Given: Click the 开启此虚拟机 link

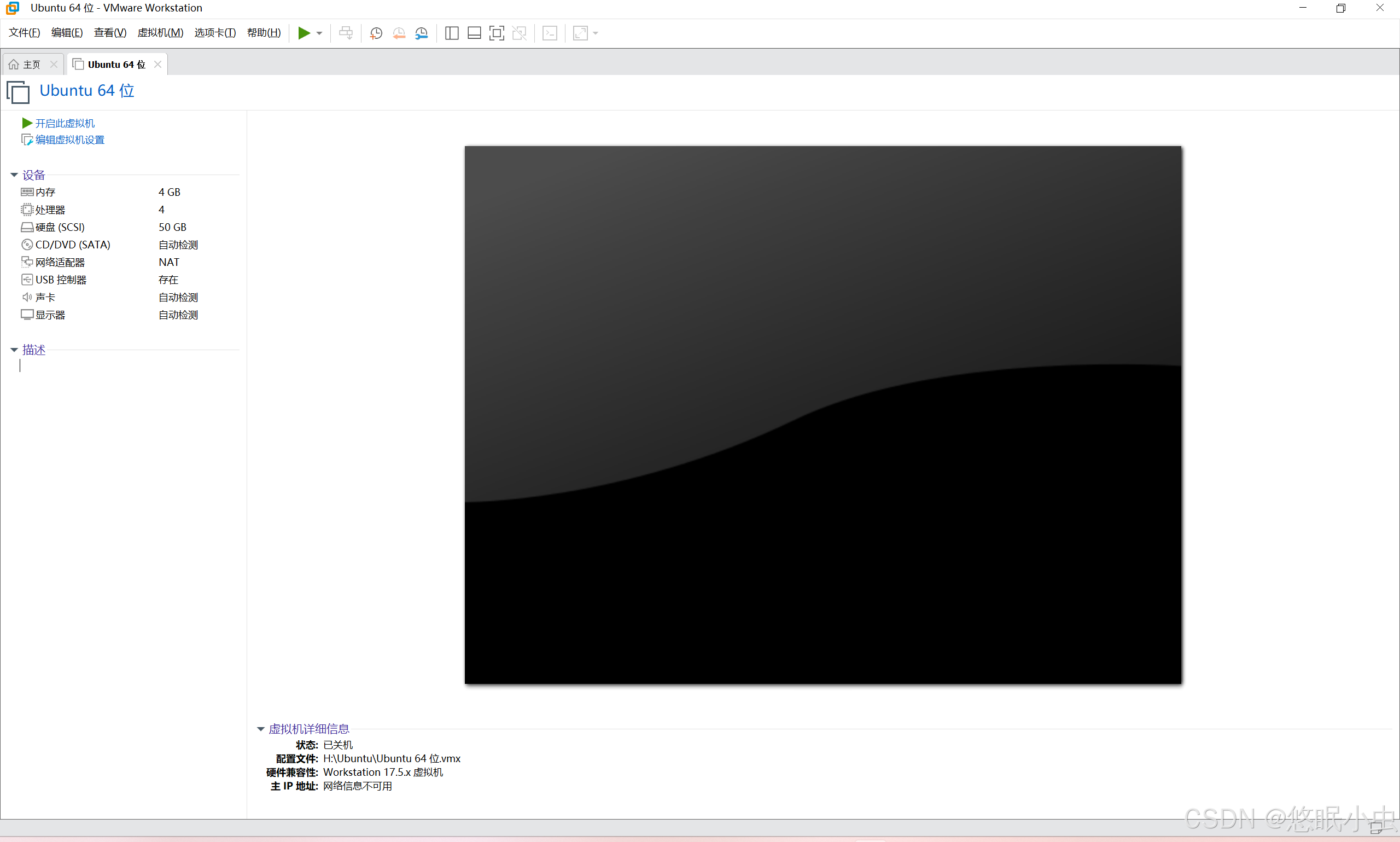Looking at the screenshot, I should tap(65, 123).
